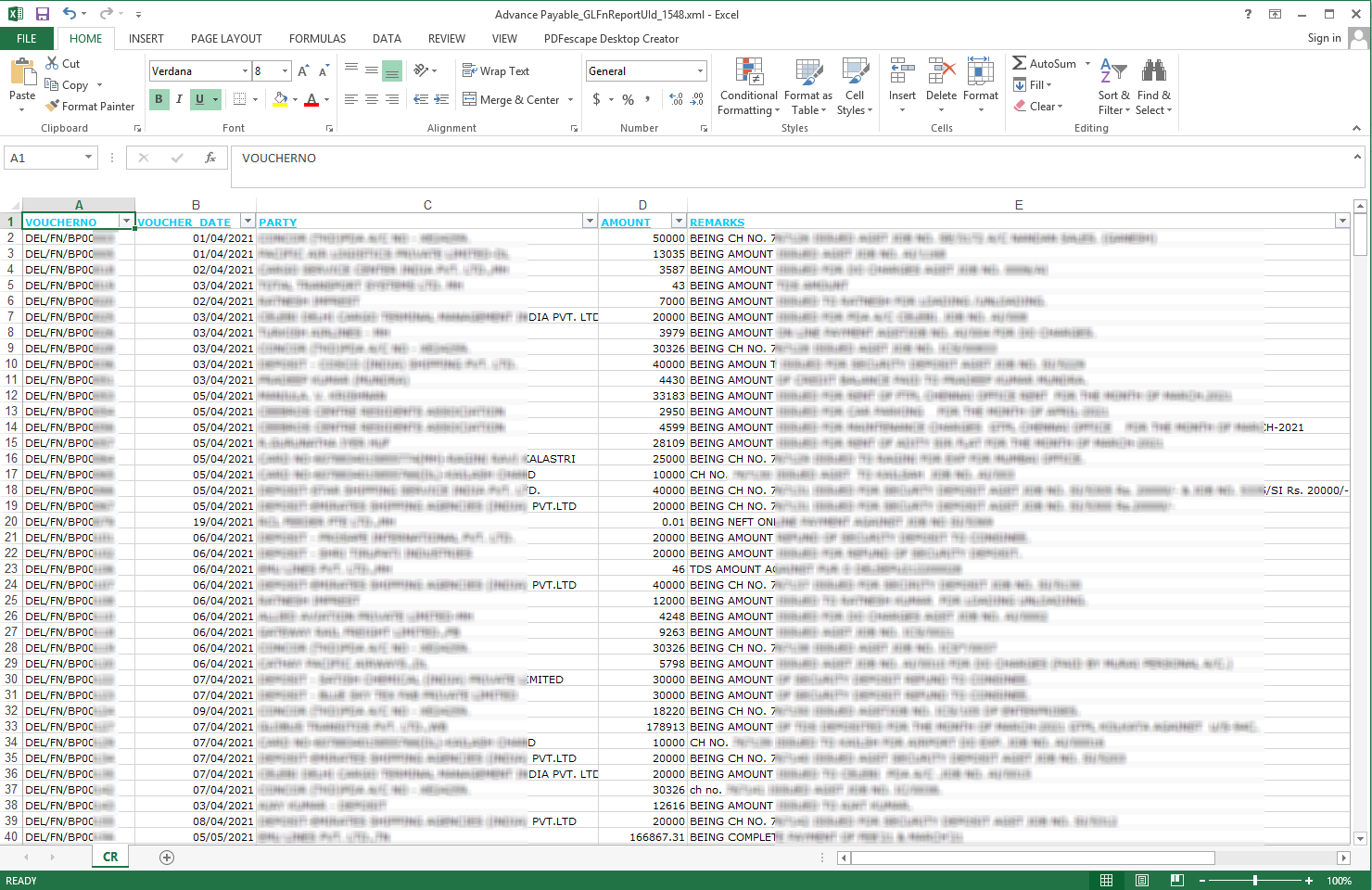Click the Insert Function fx icon
Image resolution: width=1372 pixels, height=890 pixels.
tap(210, 159)
